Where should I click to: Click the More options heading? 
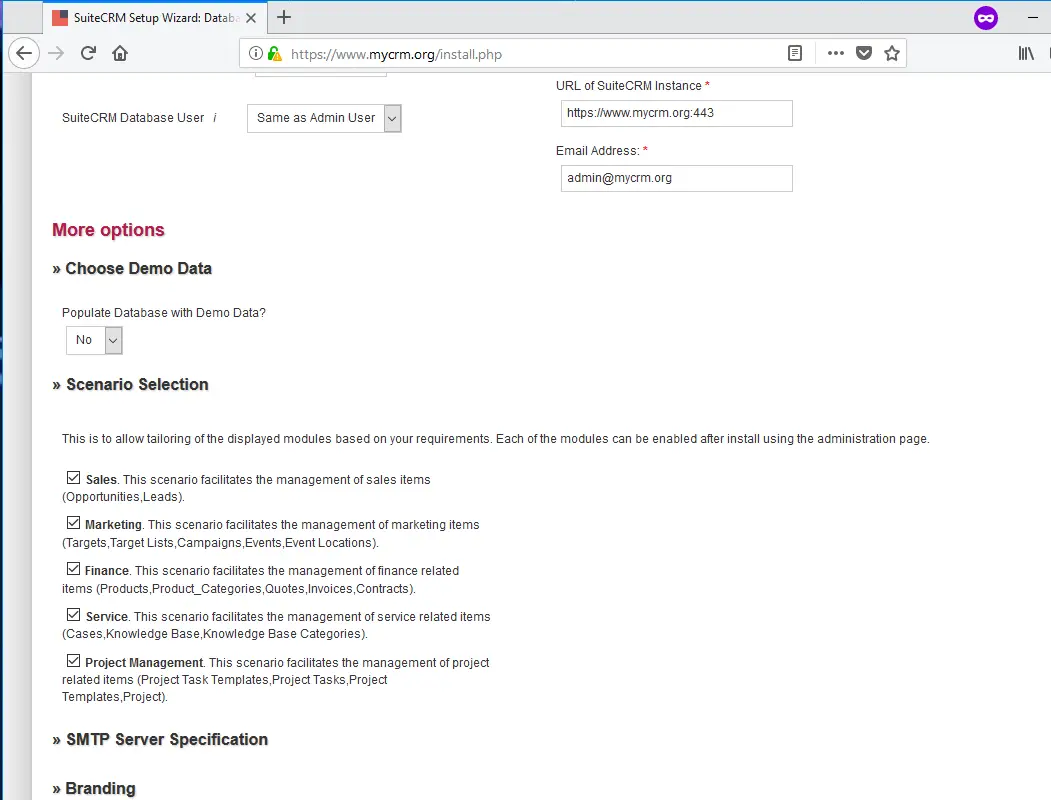109,230
